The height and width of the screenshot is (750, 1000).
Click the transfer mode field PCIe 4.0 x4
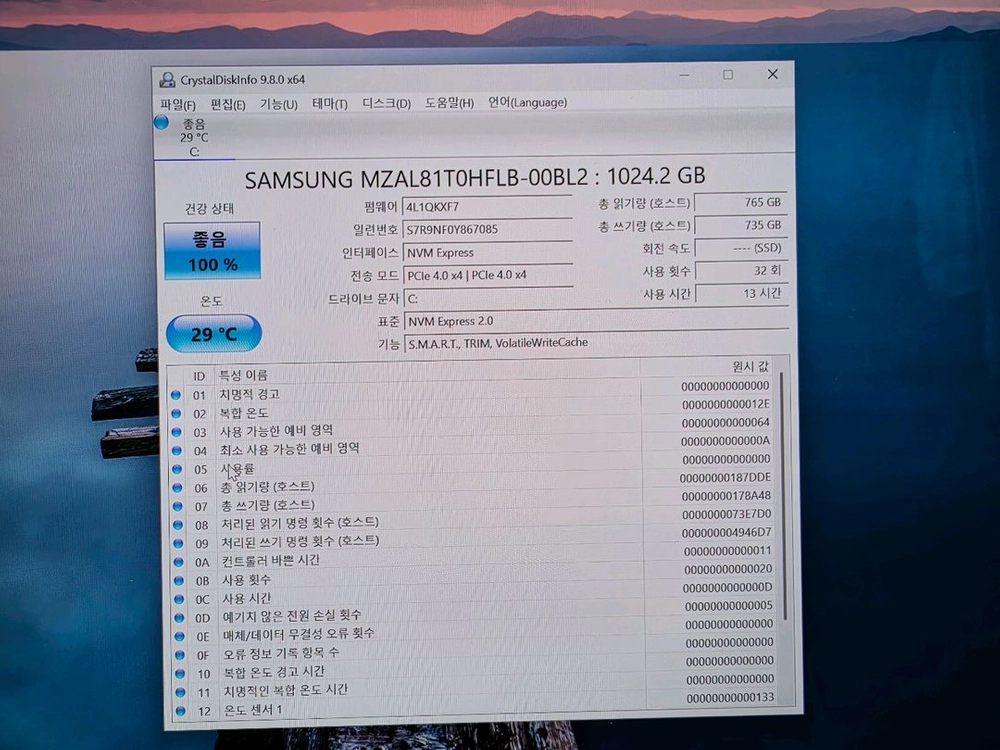click(487, 275)
